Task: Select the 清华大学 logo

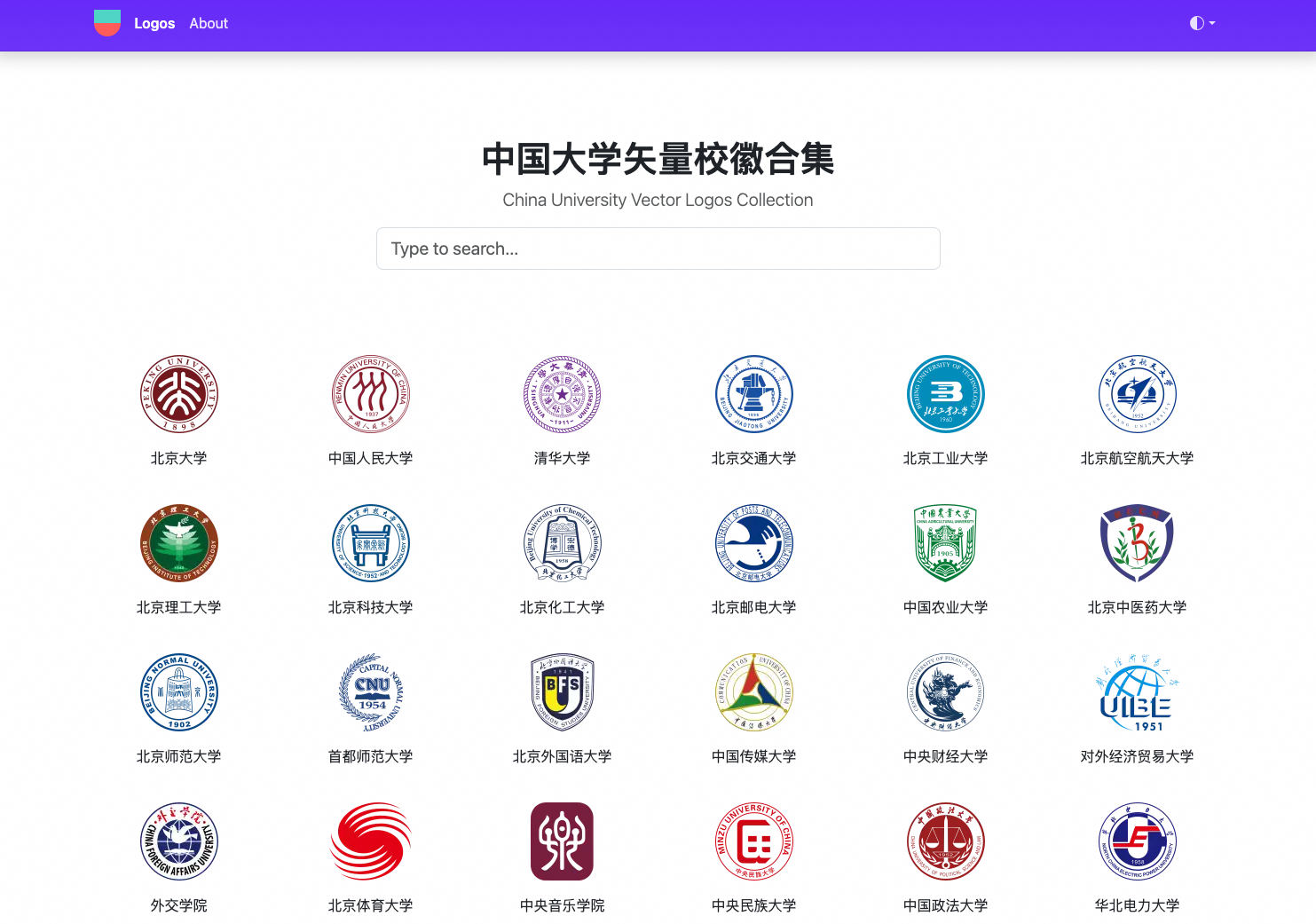Action: tap(563, 394)
